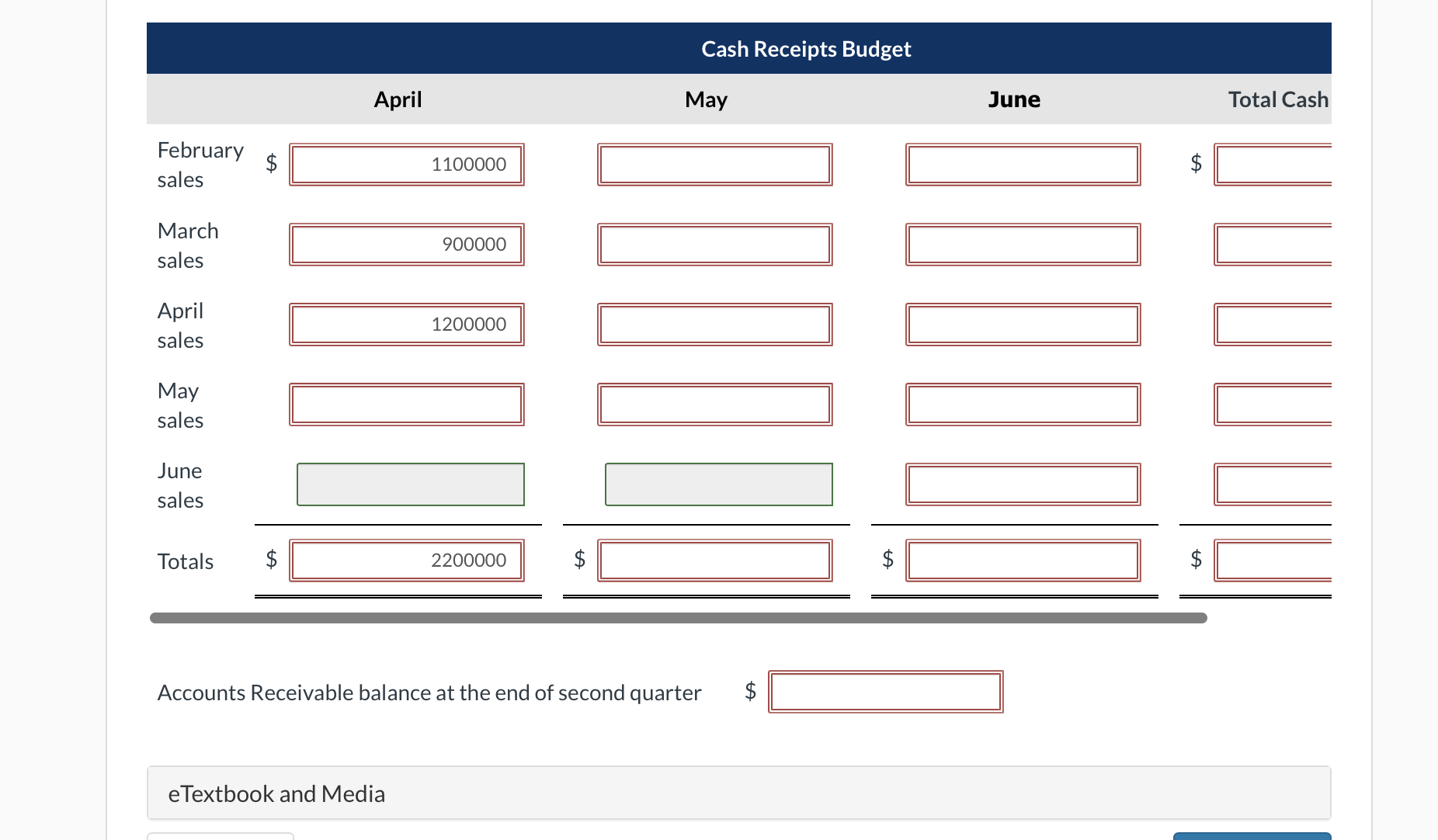
Task: Select the April sales May input field
Action: (715, 325)
